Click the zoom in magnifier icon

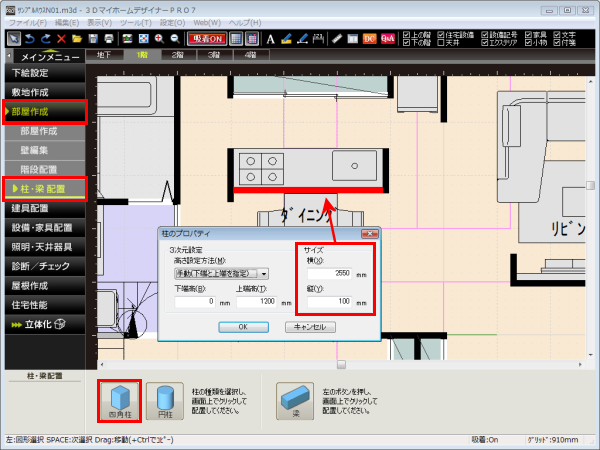(x=160, y=38)
